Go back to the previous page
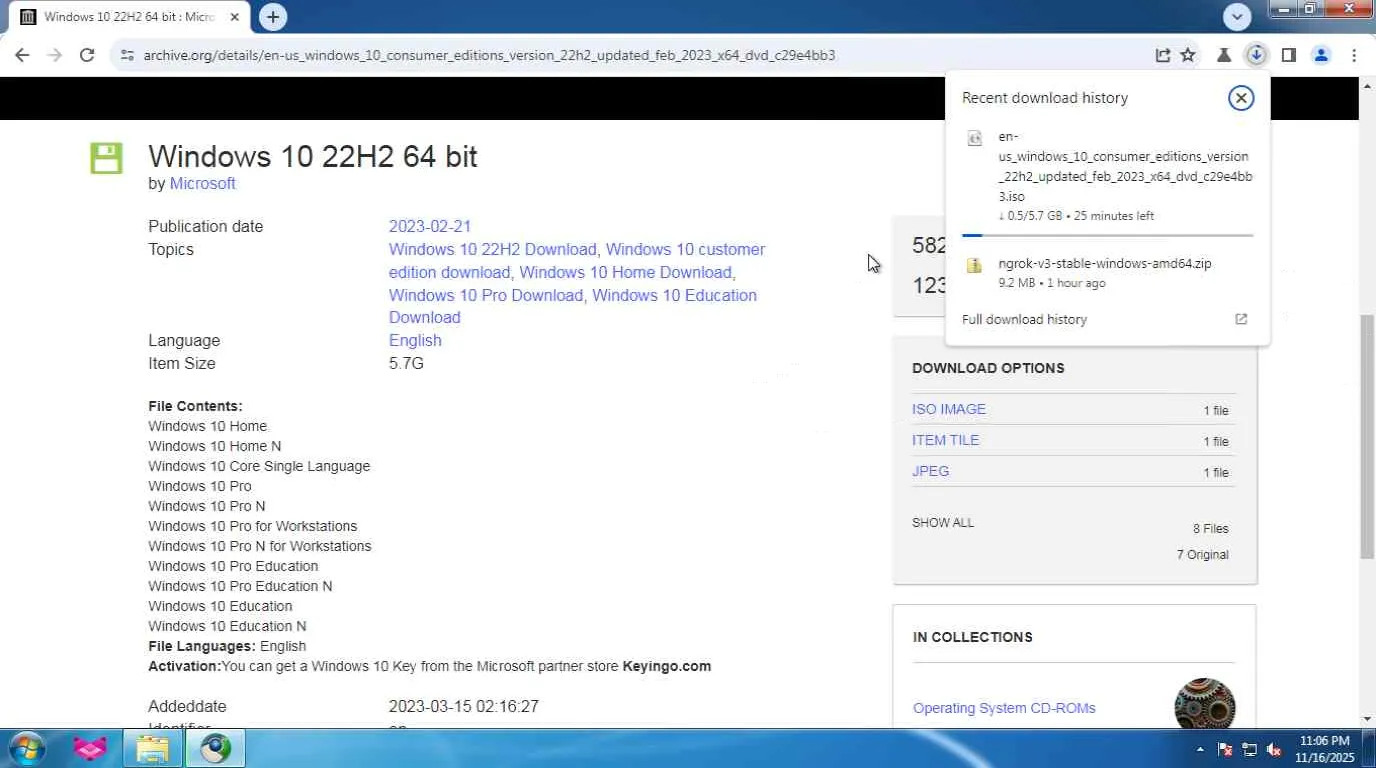Image resolution: width=1376 pixels, height=768 pixels. [22, 55]
